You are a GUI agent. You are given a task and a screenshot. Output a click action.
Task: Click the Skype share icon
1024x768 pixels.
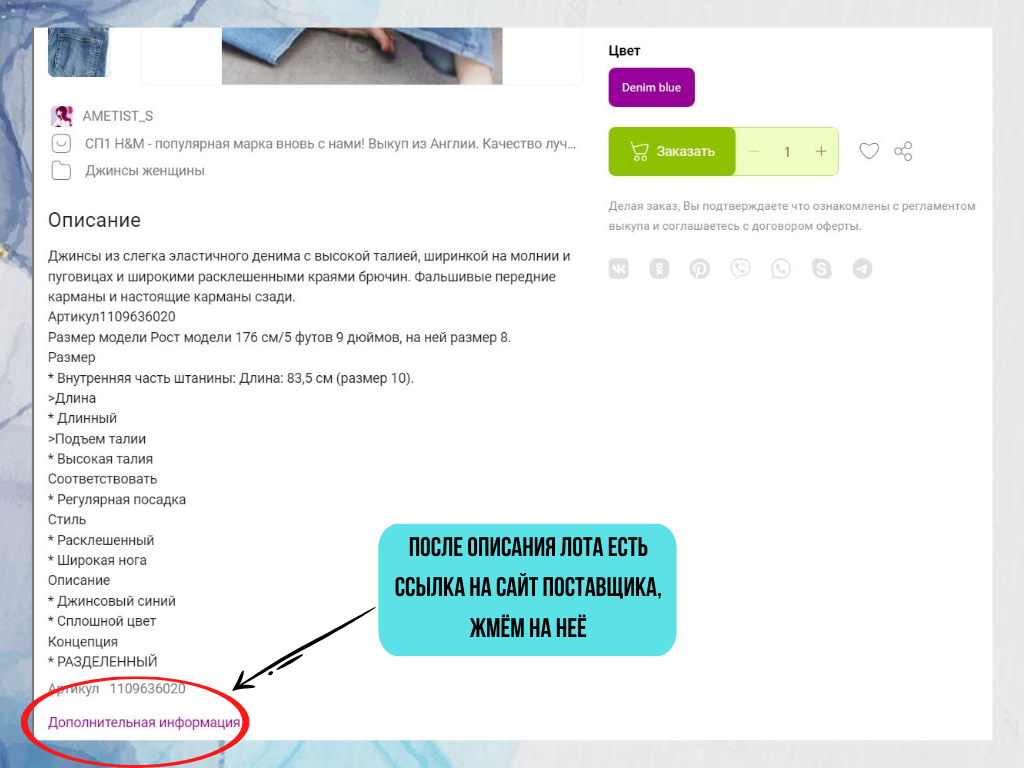pyautogui.click(x=821, y=268)
